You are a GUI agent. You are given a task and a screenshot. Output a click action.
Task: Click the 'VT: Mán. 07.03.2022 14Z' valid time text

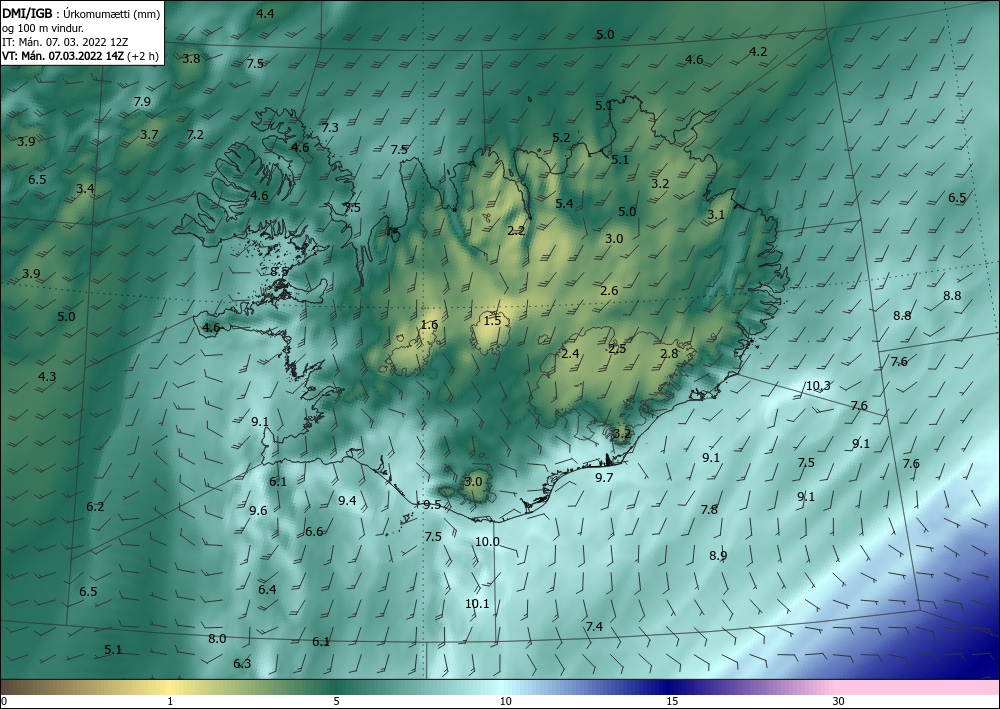(63, 56)
